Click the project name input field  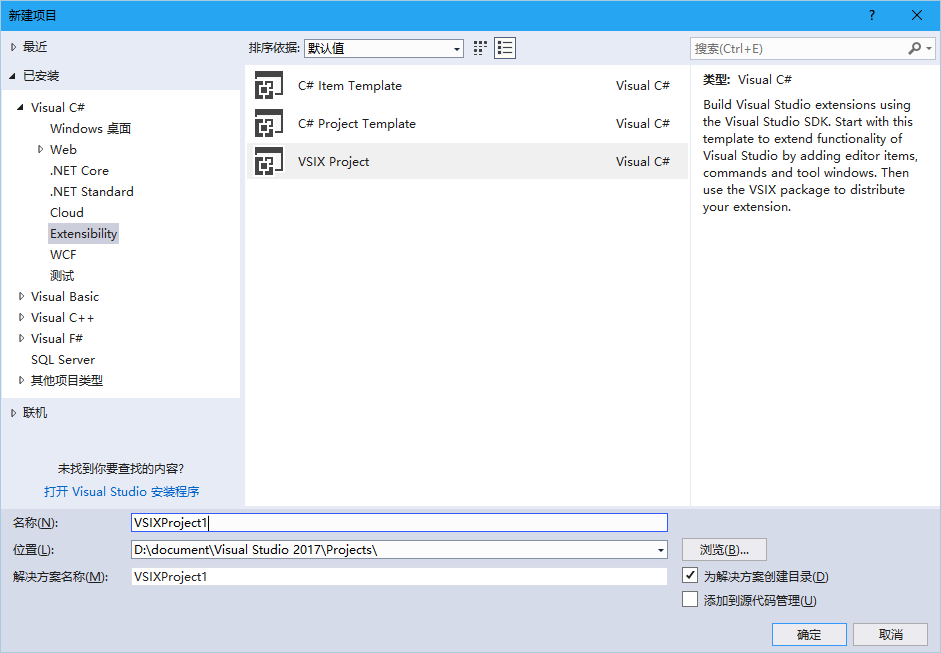point(399,522)
